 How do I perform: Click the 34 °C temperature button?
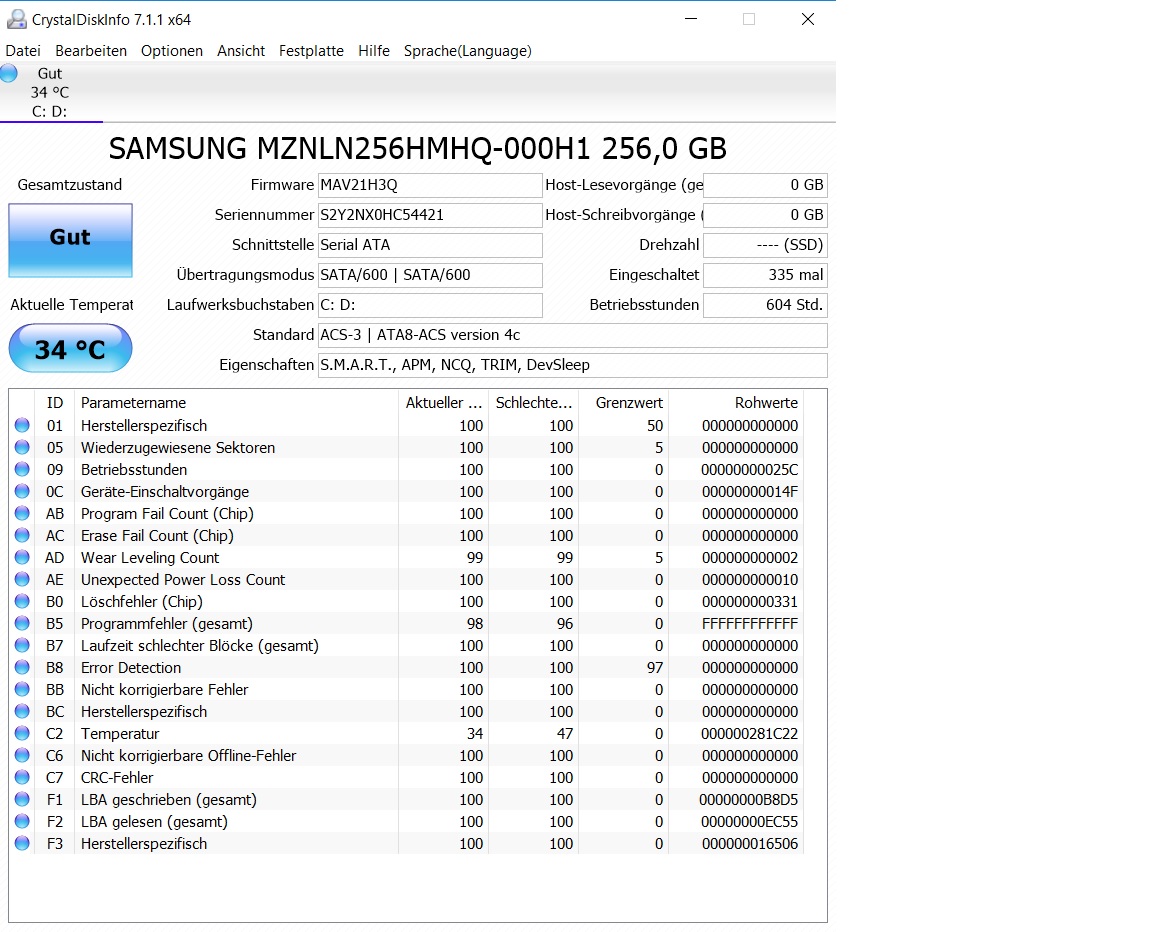pyautogui.click(x=71, y=349)
